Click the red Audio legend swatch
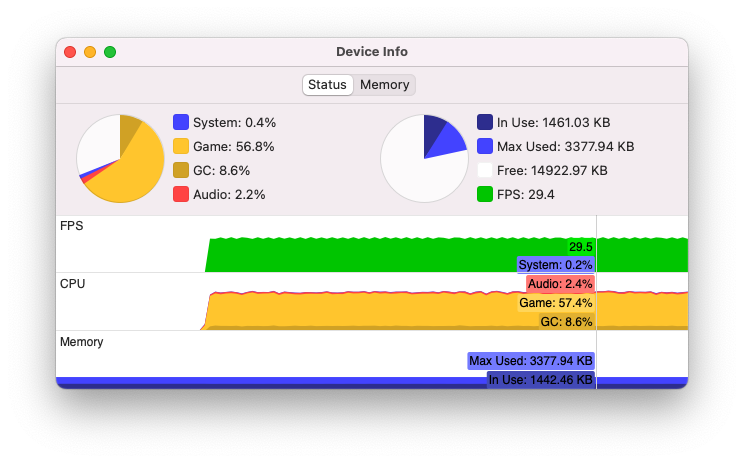The width and height of the screenshot is (744, 463). click(x=181, y=194)
